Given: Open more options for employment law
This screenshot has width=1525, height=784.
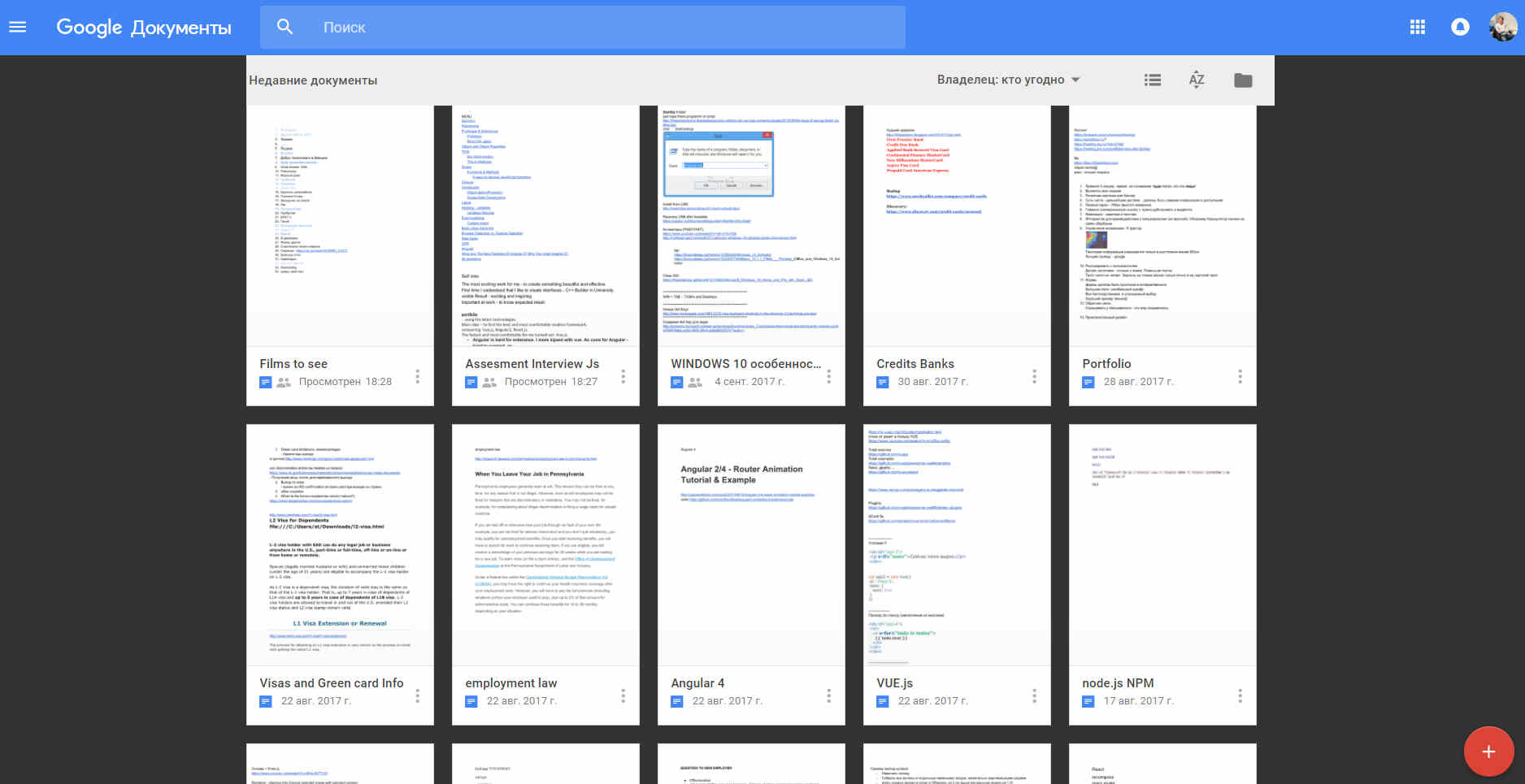Looking at the screenshot, I should click(623, 695).
